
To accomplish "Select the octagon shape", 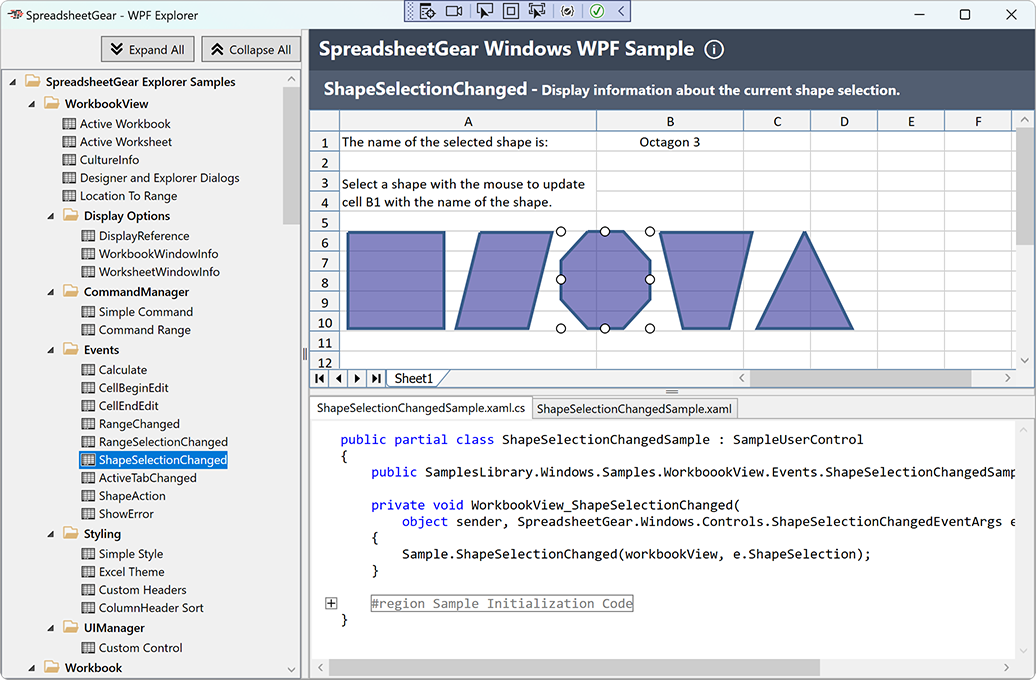I will coord(605,280).
